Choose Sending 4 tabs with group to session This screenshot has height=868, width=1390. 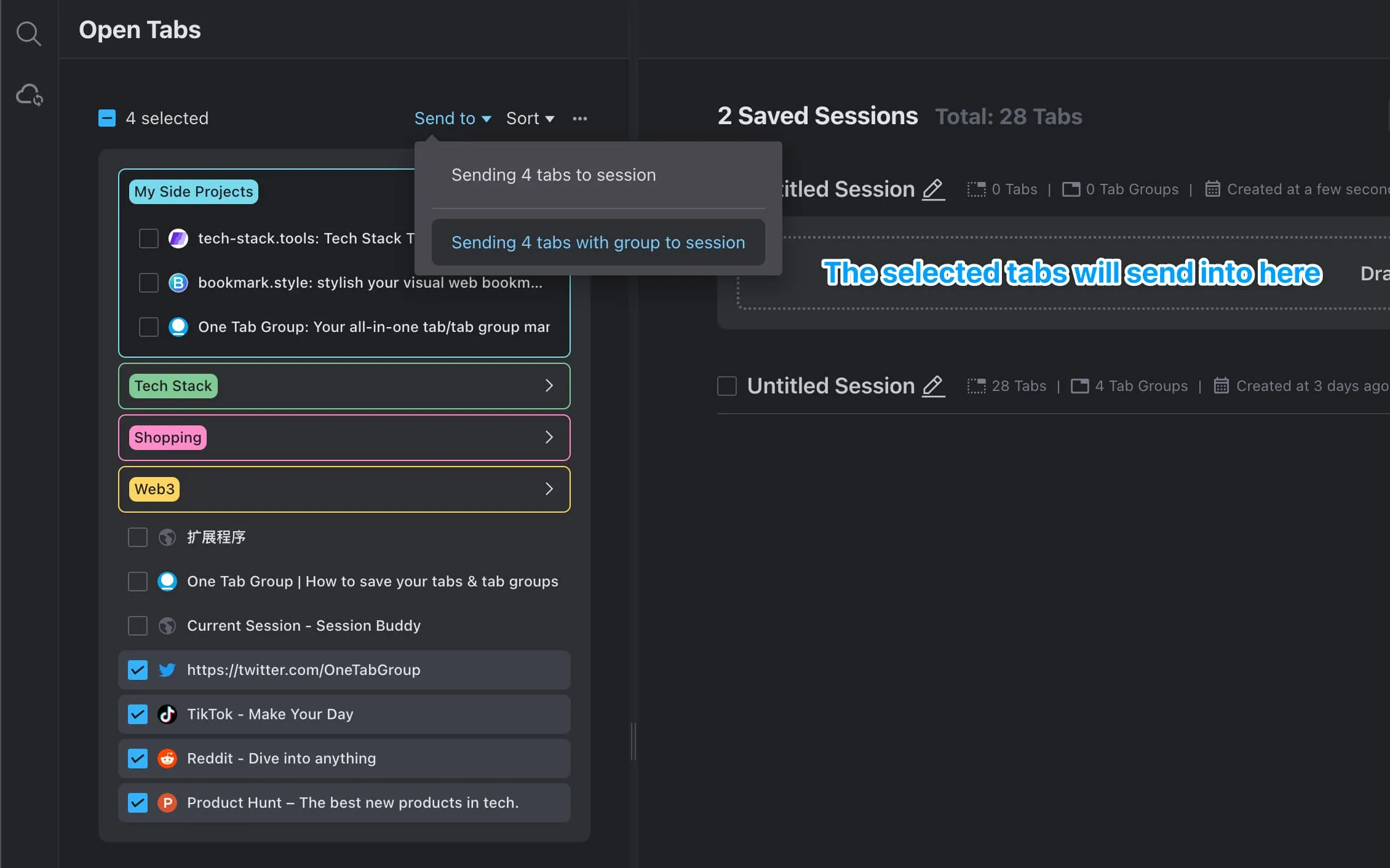coord(597,242)
